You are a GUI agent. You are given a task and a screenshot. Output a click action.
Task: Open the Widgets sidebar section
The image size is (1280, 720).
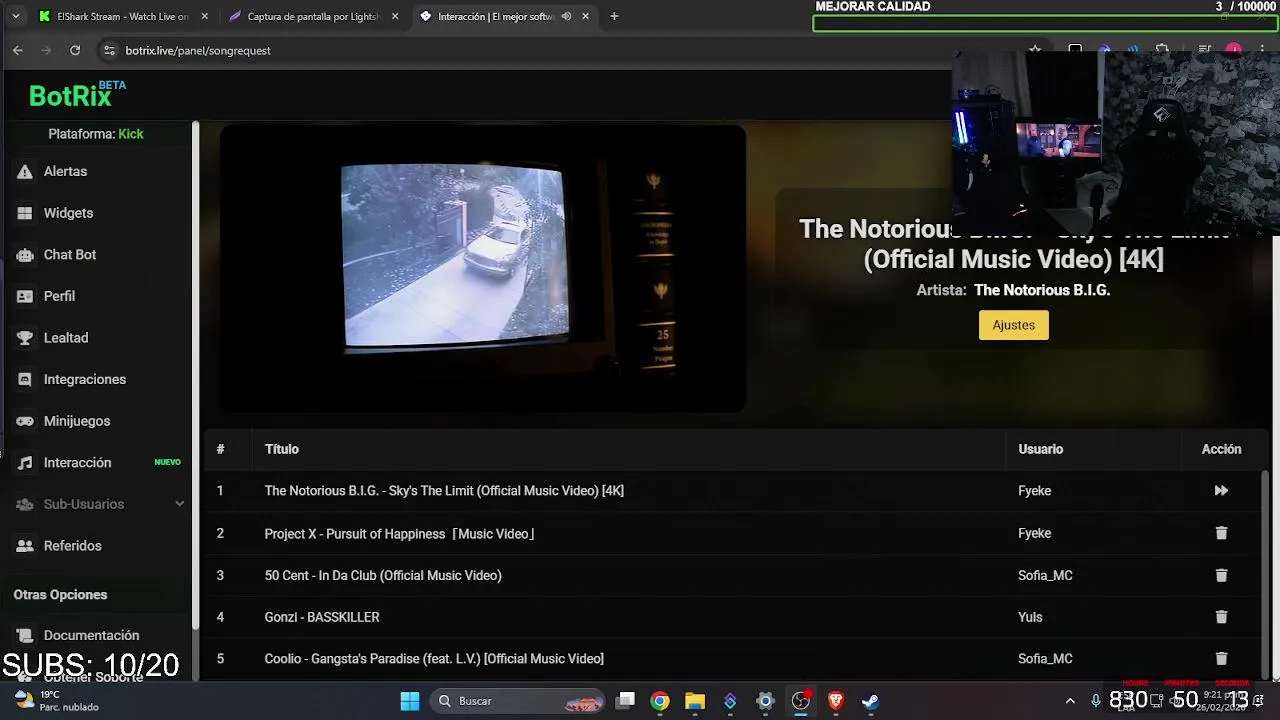(x=68, y=213)
